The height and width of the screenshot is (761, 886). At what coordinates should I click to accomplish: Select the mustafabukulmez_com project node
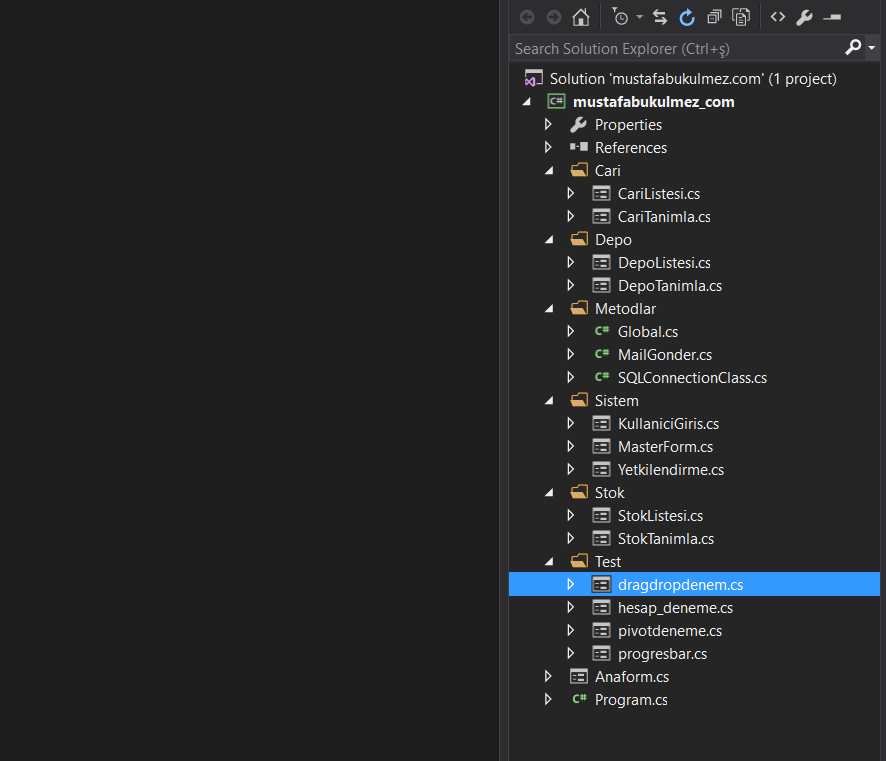pos(653,102)
